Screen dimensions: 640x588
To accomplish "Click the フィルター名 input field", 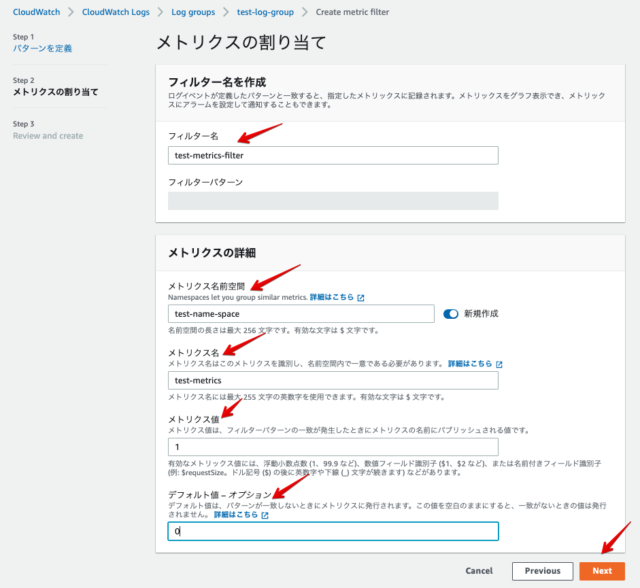I will [332, 155].
